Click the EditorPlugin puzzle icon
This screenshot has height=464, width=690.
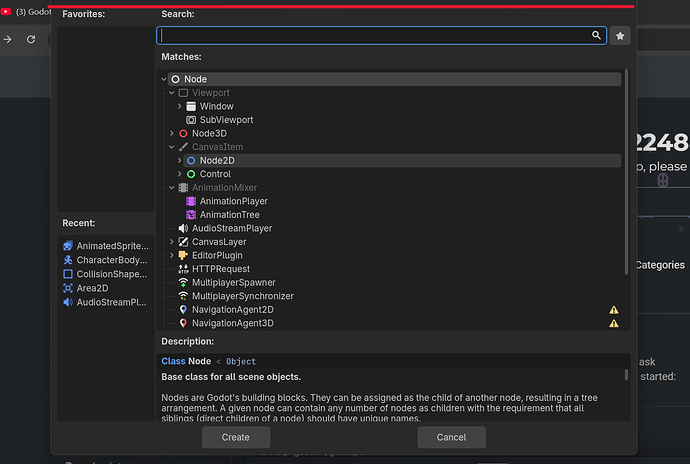click(x=184, y=255)
